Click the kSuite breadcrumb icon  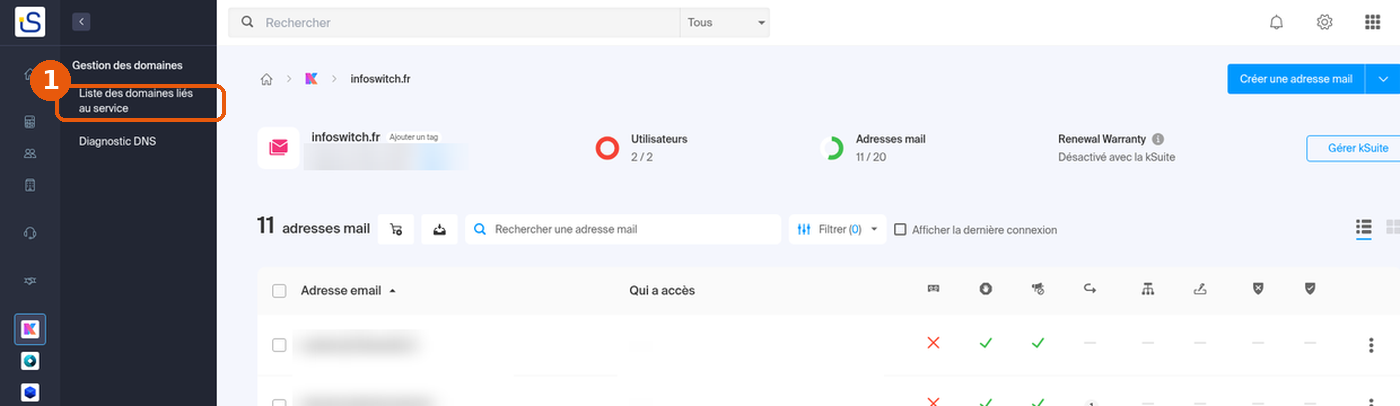[311, 79]
